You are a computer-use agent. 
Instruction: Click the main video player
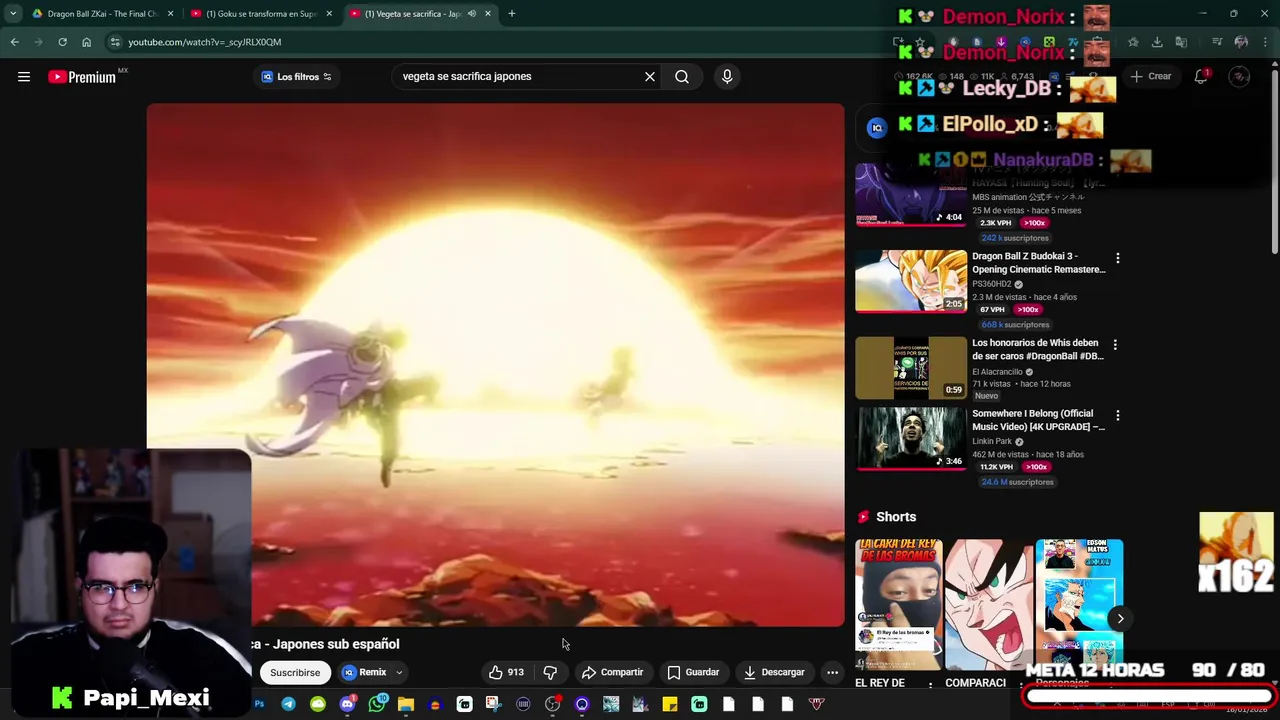495,365
